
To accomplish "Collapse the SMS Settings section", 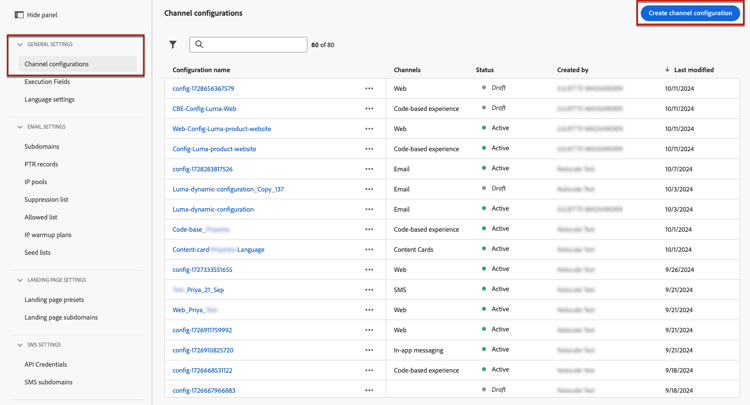I will [x=20, y=345].
